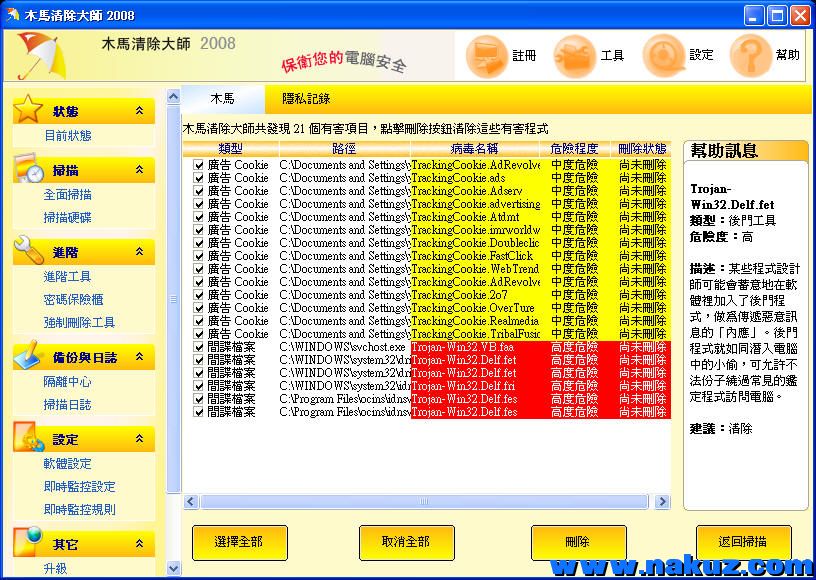Uncheck the TrackingCookie.Realmedia row checkbox
The image size is (816, 580).
click(199, 321)
